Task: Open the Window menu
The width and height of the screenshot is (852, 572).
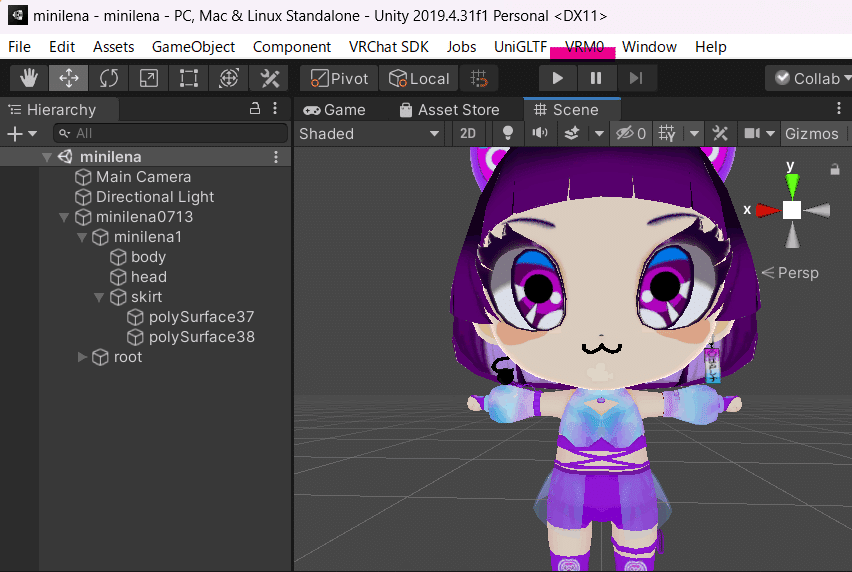Action: click(649, 47)
